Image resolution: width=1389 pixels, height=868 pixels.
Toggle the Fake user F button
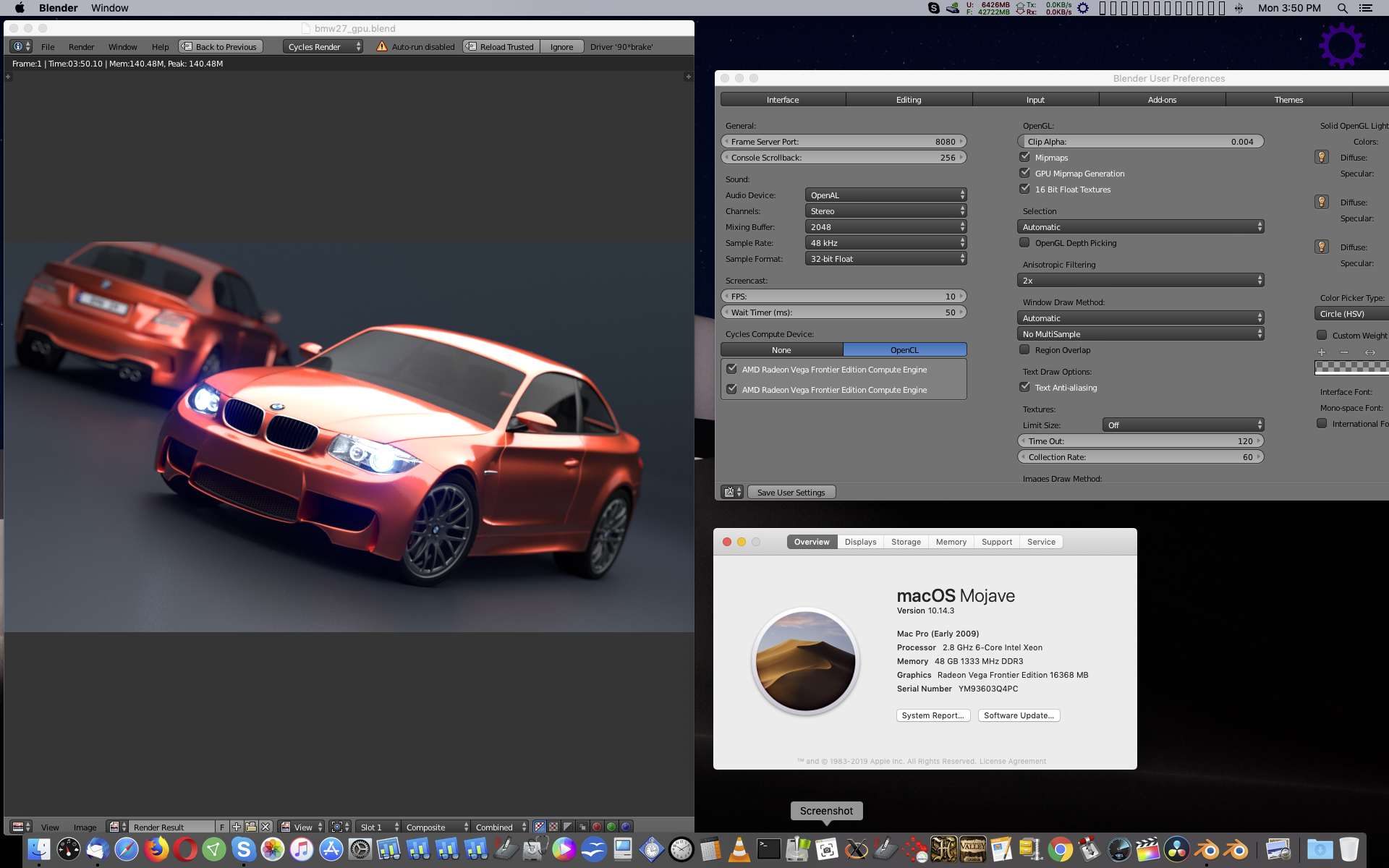pyautogui.click(x=222, y=827)
